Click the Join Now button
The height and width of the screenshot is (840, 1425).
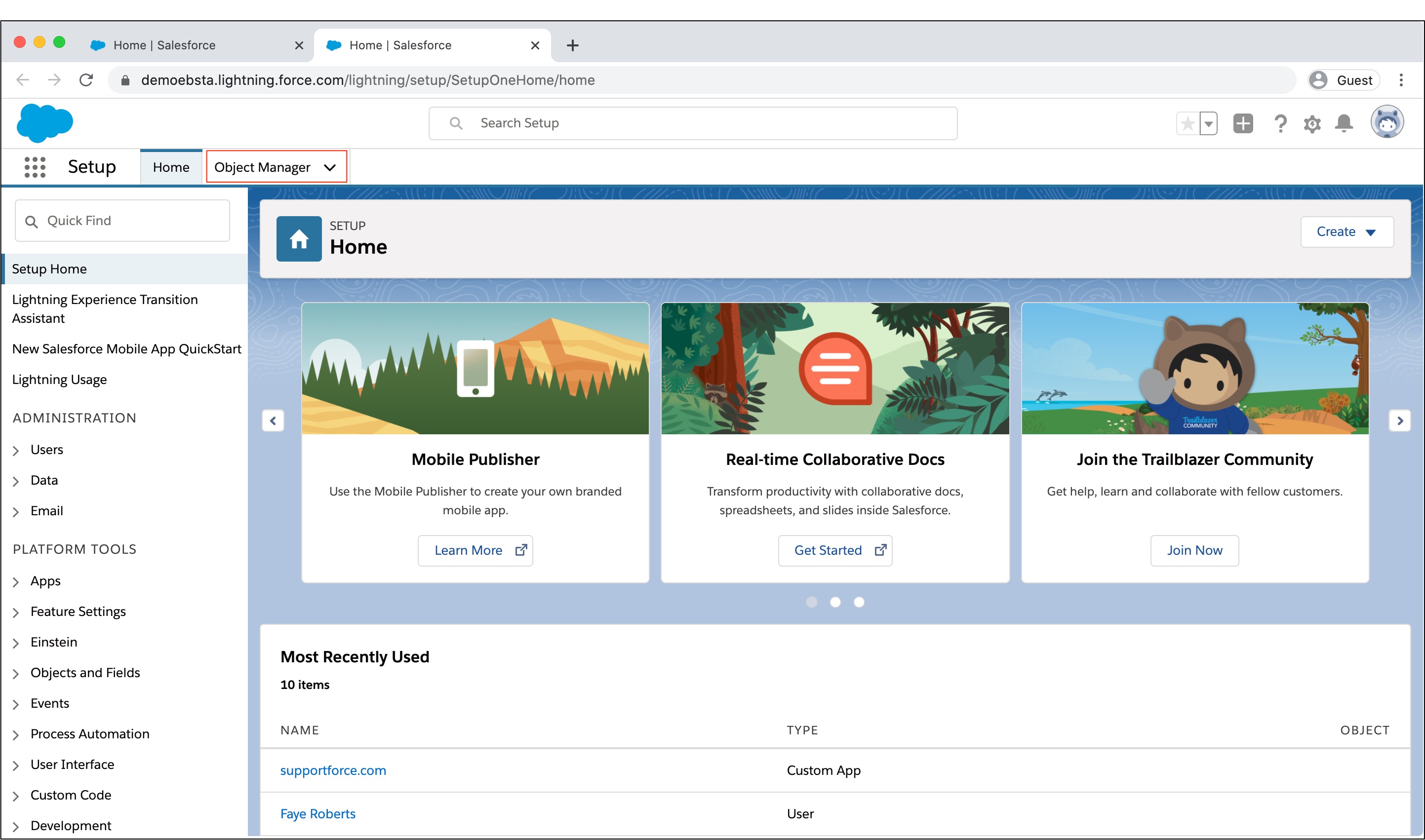pos(1194,550)
